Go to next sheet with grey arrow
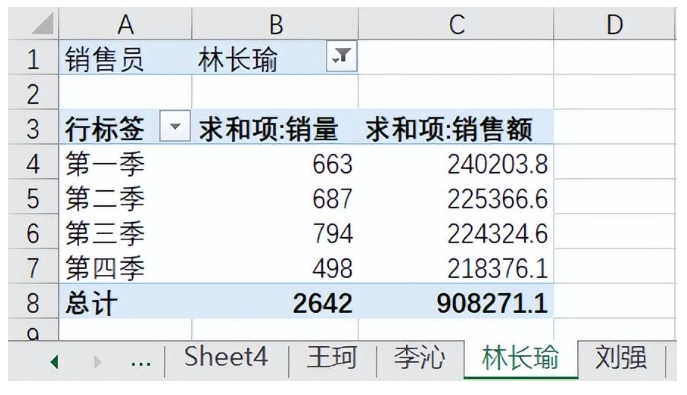Screen dimensions: 687x395 click(97, 362)
